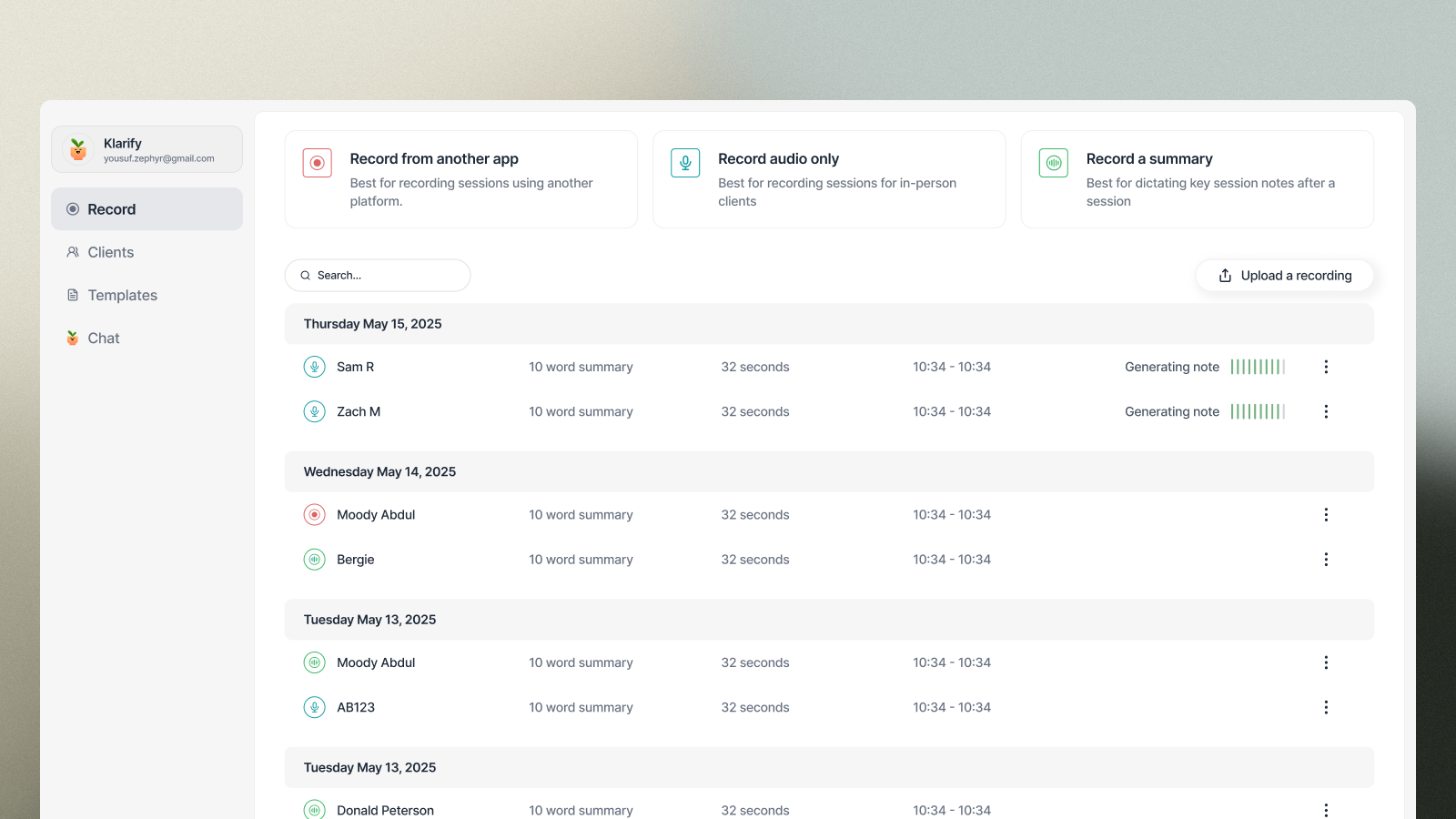Click the waveform icon on Record a summary
This screenshot has width=1456, height=819.
[1054, 163]
